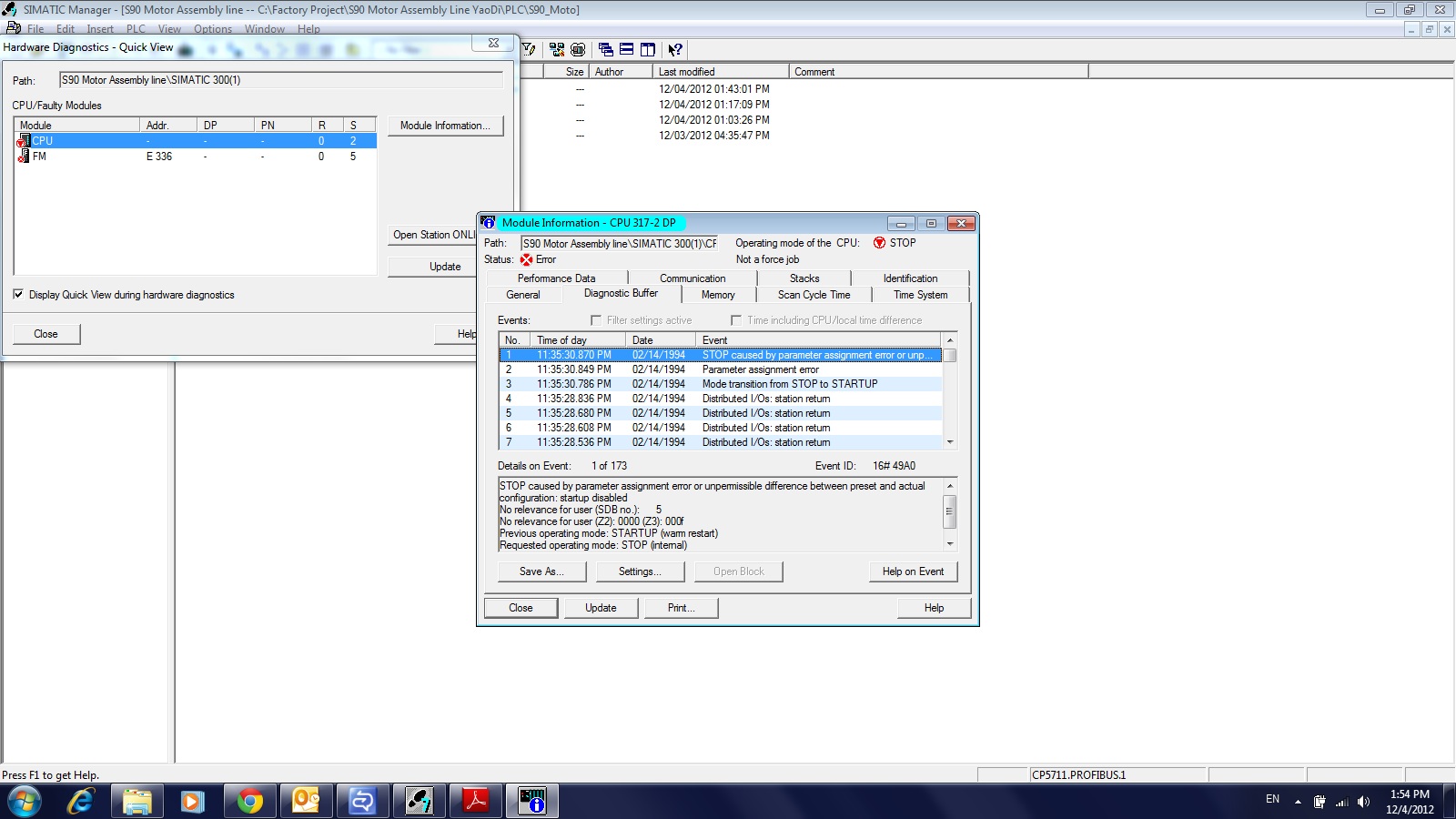The width and height of the screenshot is (1456, 819).
Task: Click the power plug tray icon
Action: [x=1319, y=802]
